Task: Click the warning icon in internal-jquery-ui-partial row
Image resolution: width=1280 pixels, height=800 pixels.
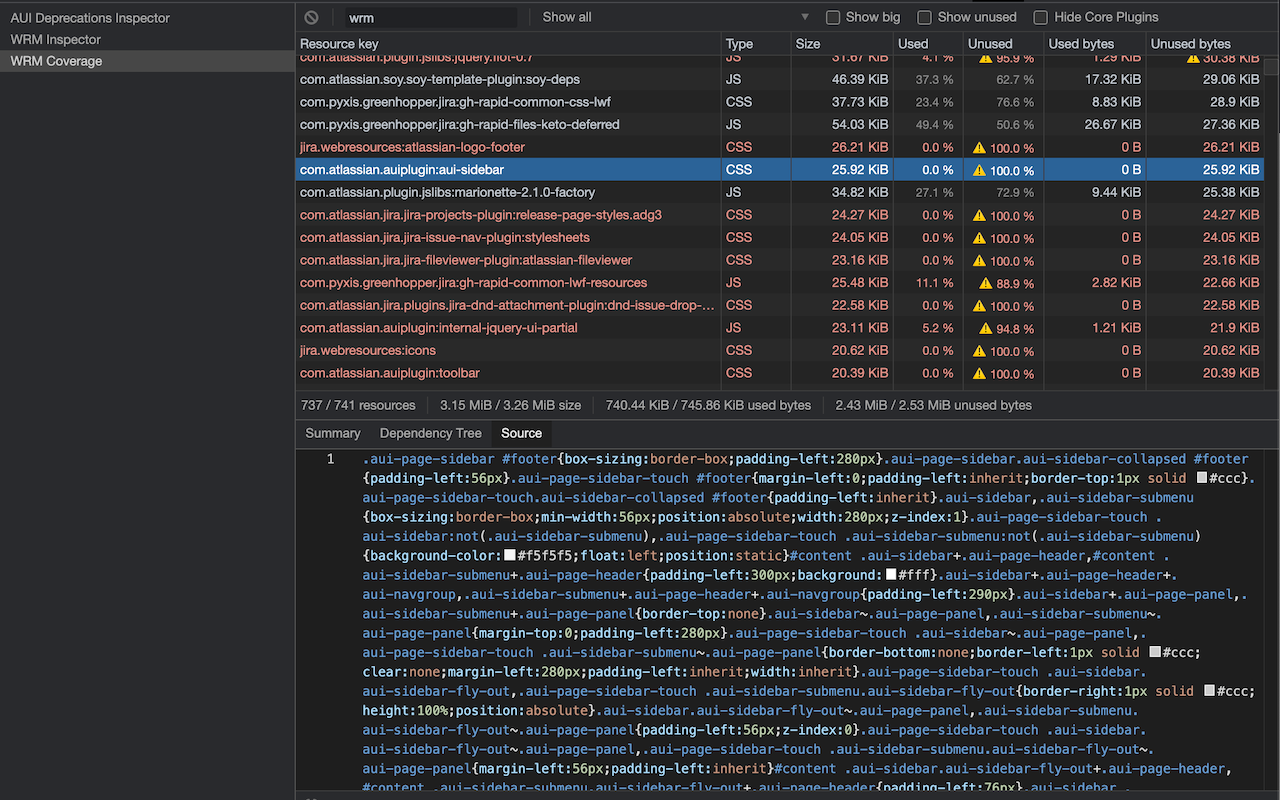Action: [986, 328]
